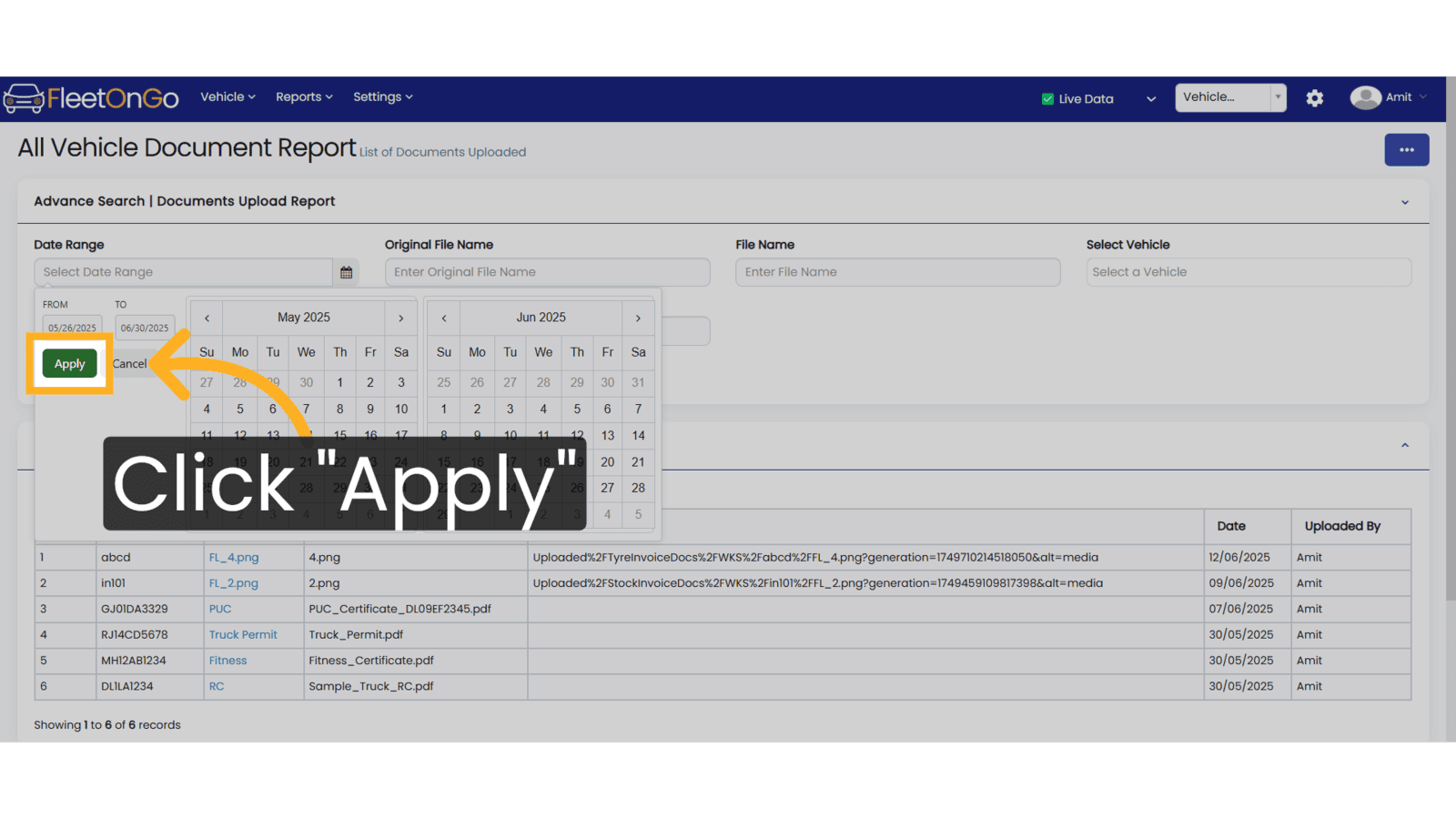The width and height of the screenshot is (1456, 819).
Task: Go to previous month on Jun 2025 calendar
Action: pos(444,318)
